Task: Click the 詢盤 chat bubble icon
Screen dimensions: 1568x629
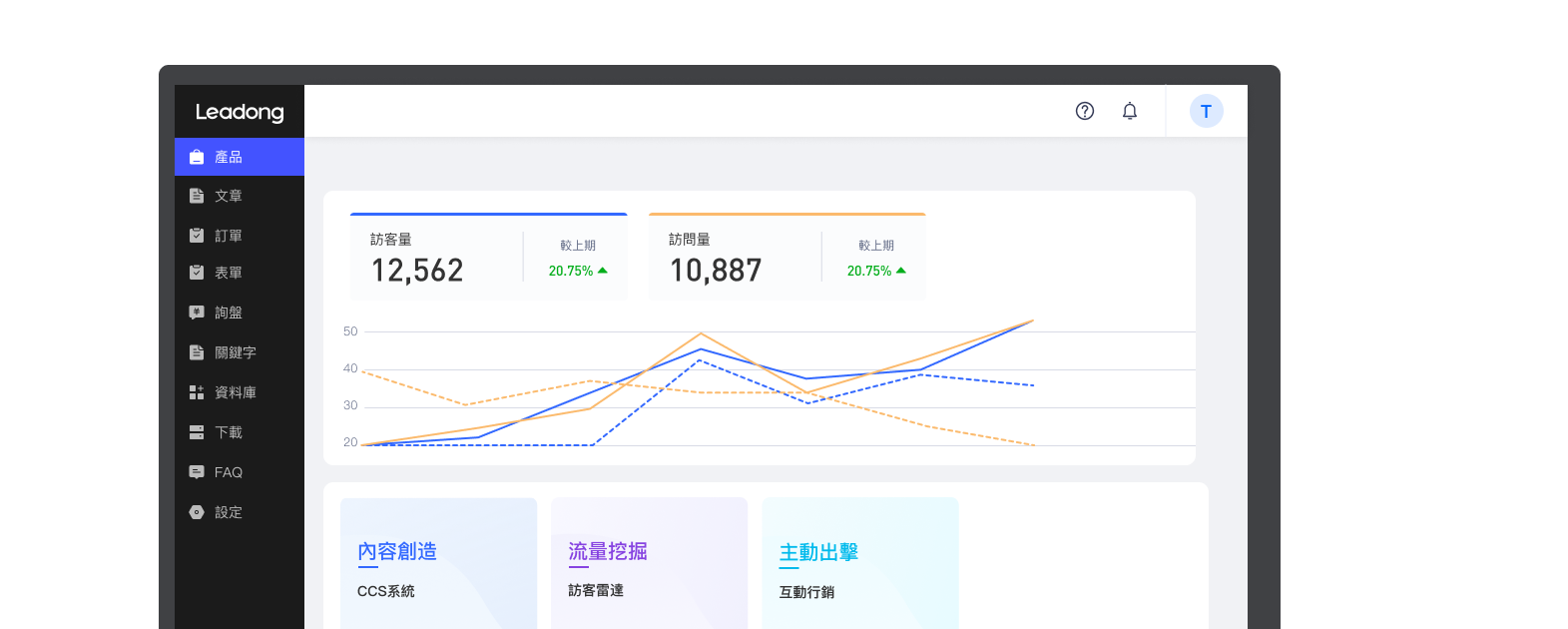Action: pos(197,313)
